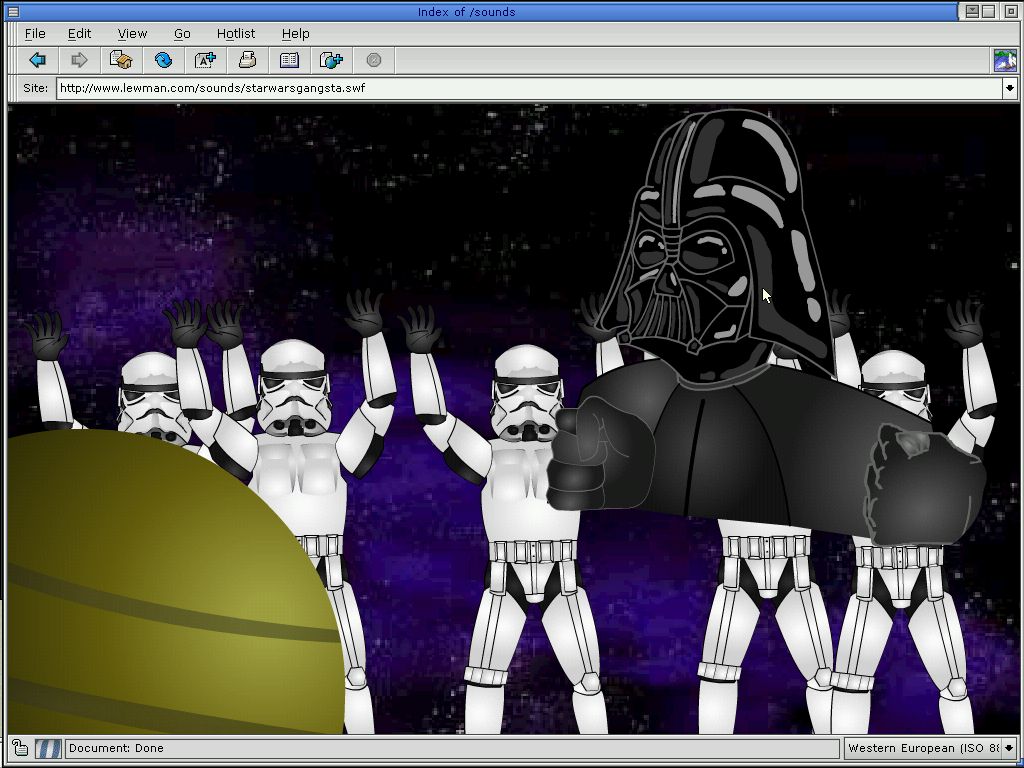Viewport: 1024px width, 768px height.
Task: Click the add-text-plus toolbar icon
Action: pos(205,60)
